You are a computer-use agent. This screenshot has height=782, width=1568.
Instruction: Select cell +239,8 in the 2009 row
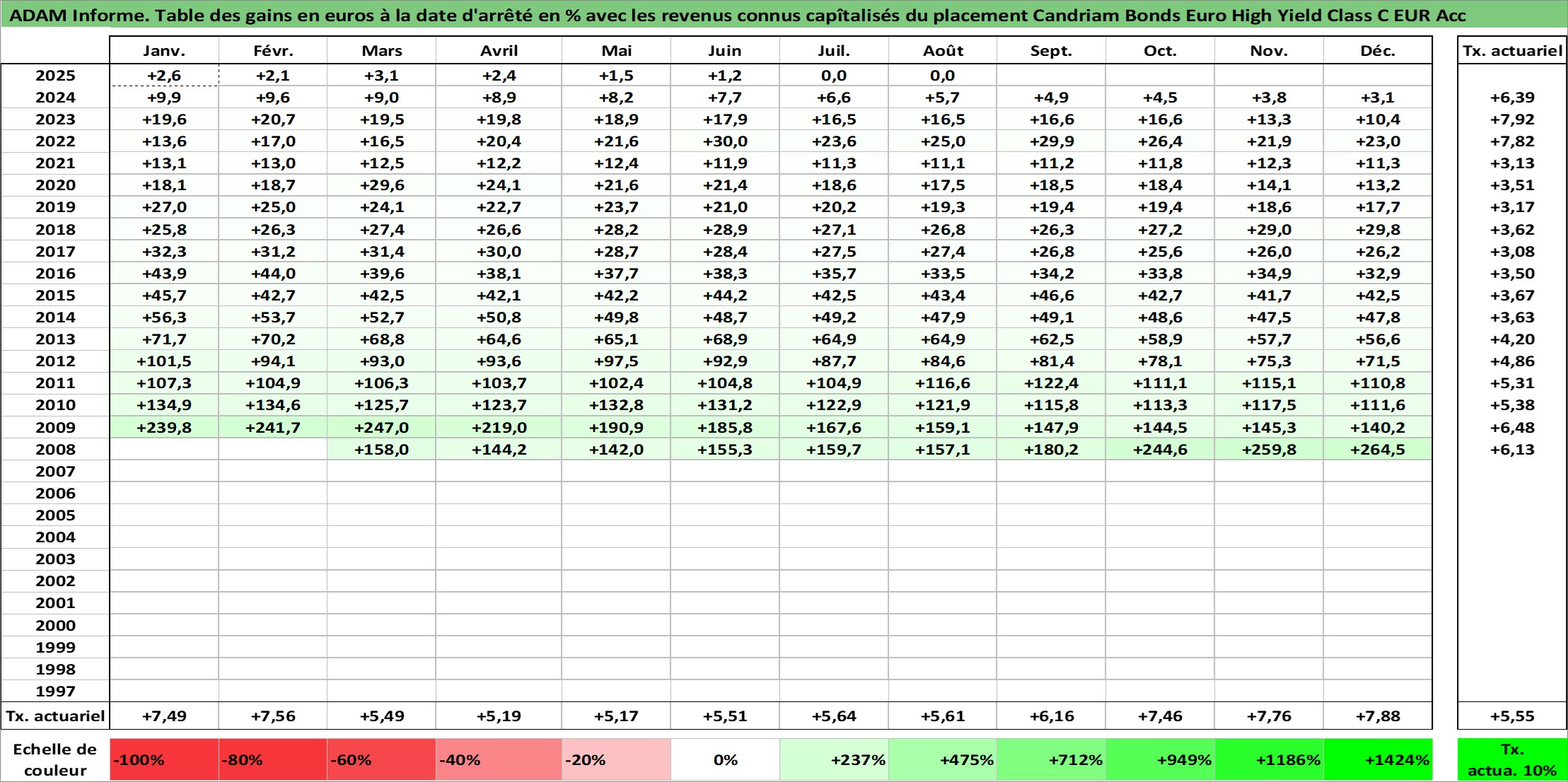(x=164, y=428)
